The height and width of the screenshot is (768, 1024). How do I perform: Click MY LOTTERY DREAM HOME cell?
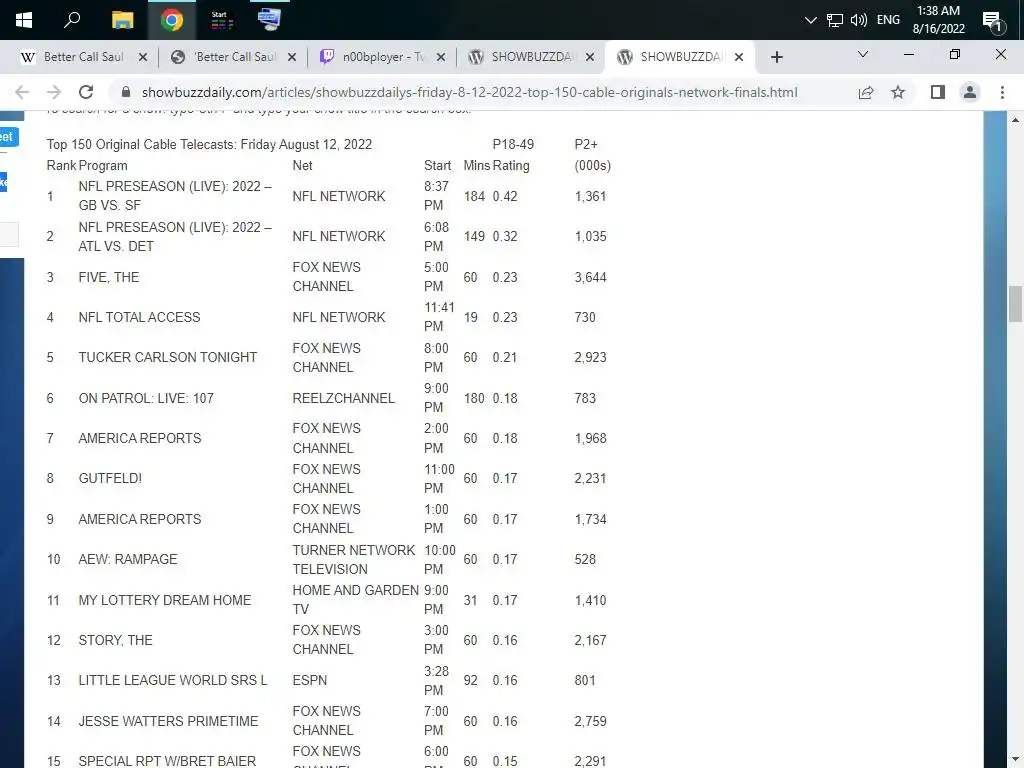[x=165, y=600]
